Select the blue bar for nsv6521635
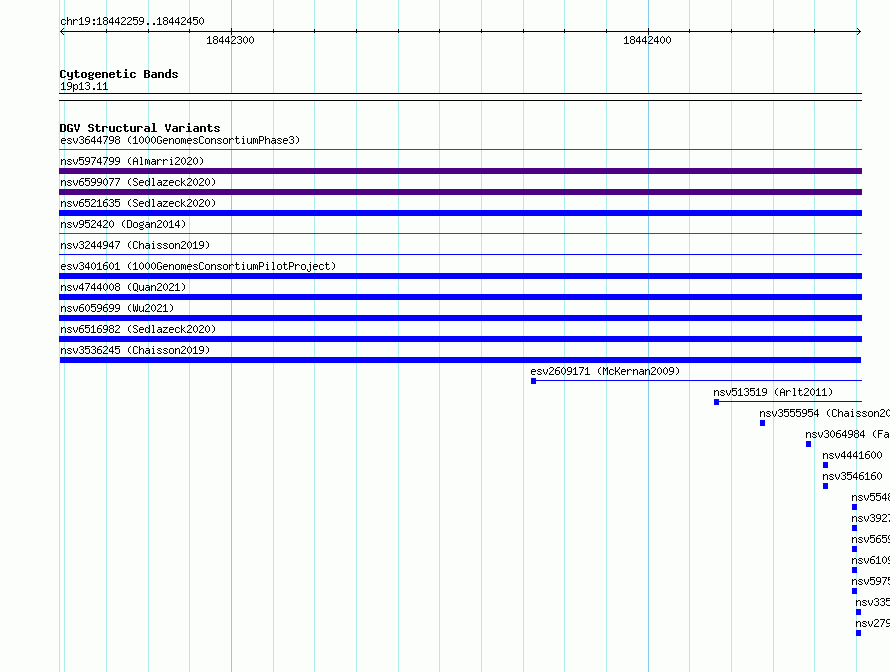890x672 pixels. pos(460,213)
